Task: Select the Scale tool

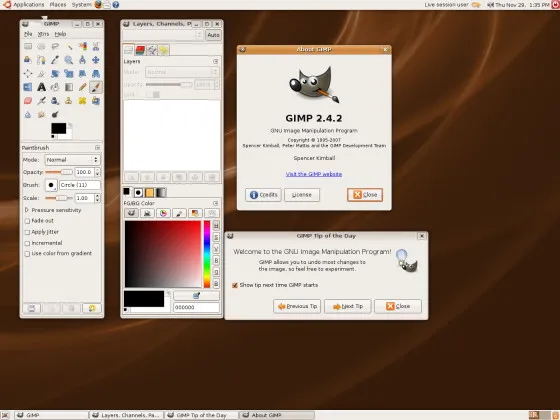Action: pyautogui.click(x=69, y=74)
